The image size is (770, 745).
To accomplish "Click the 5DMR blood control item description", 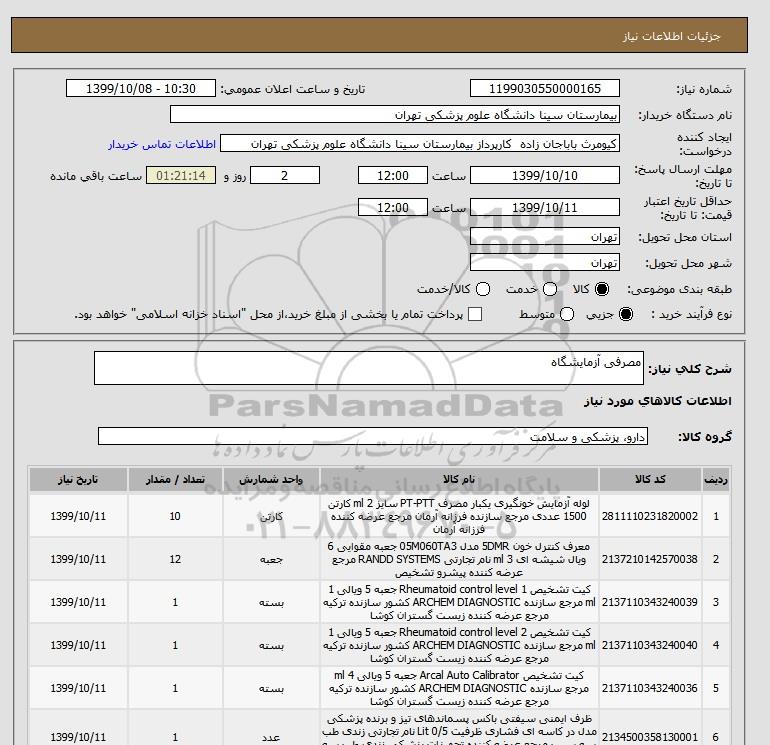I will 459,559.
